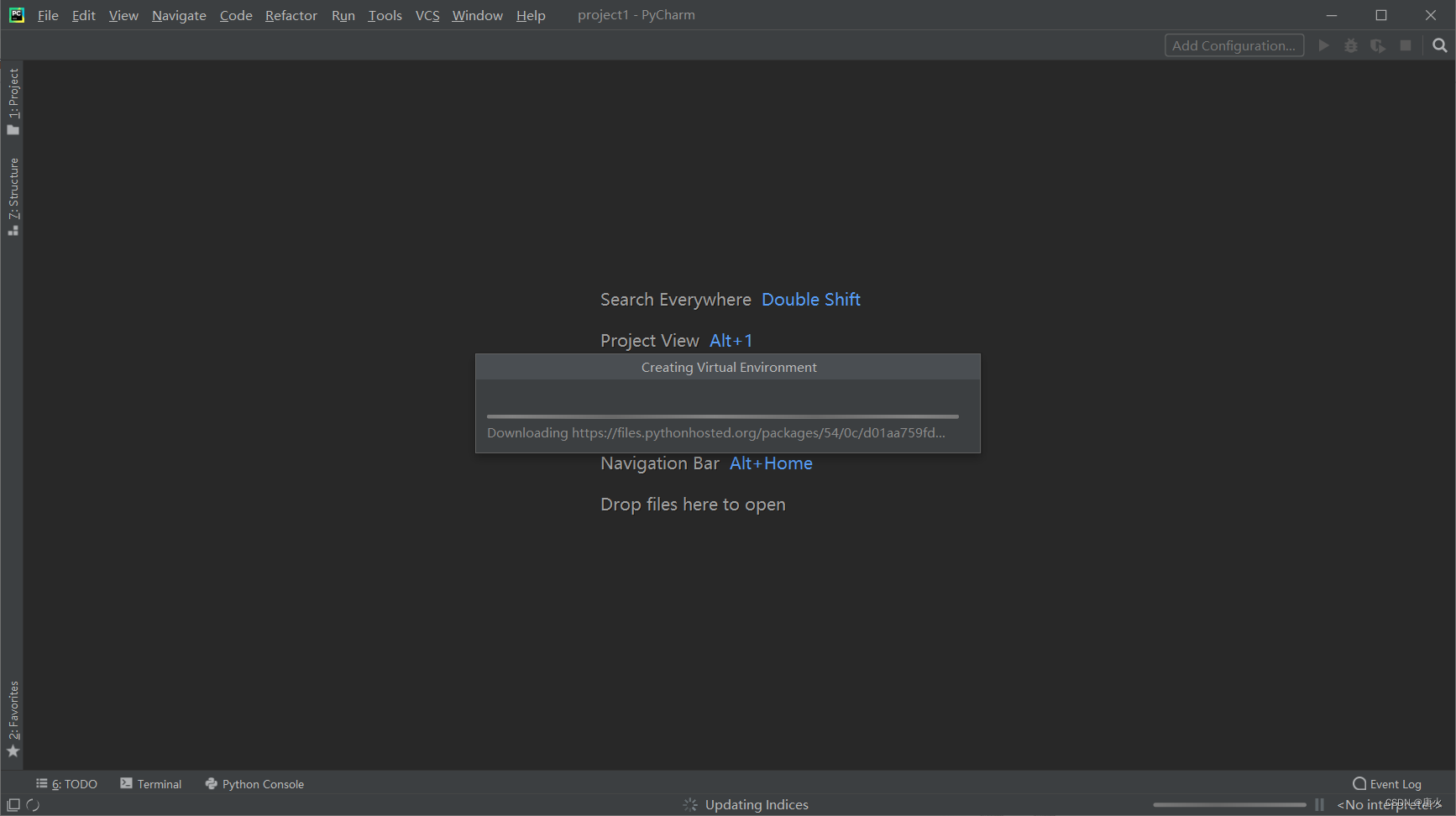Click the Search Everywhere magnifier icon
The height and width of the screenshot is (816, 1456).
click(1440, 45)
